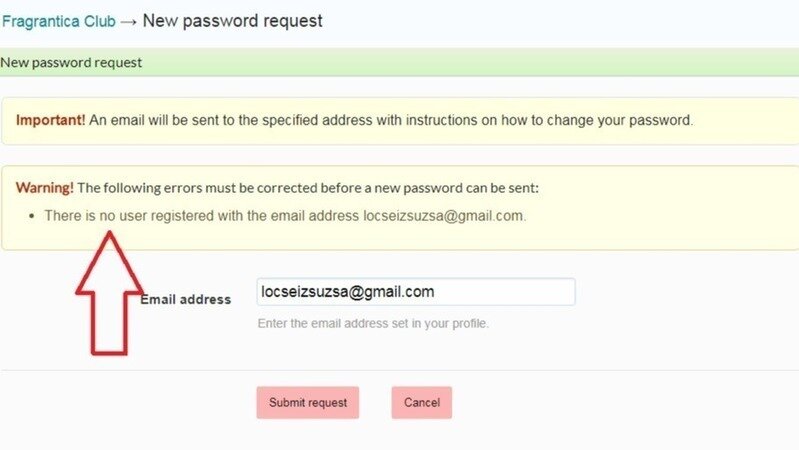Click the instructions text about changing password
Image resolution: width=799 pixels, height=450 pixels.
click(390, 120)
